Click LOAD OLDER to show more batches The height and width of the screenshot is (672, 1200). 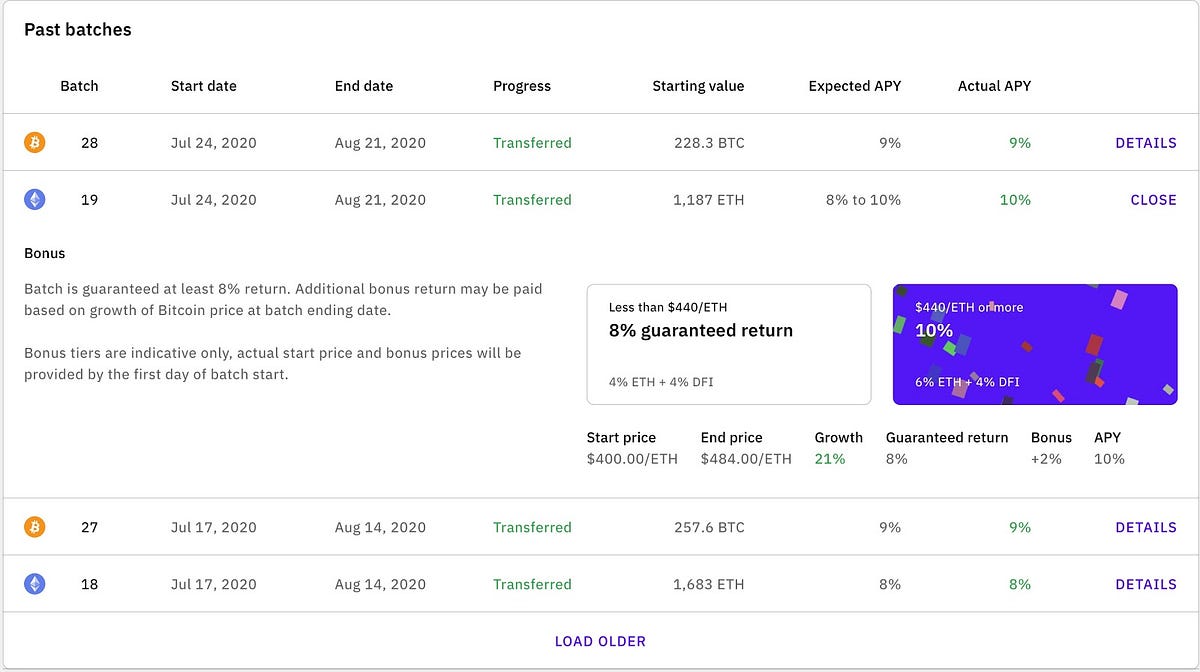(600, 641)
